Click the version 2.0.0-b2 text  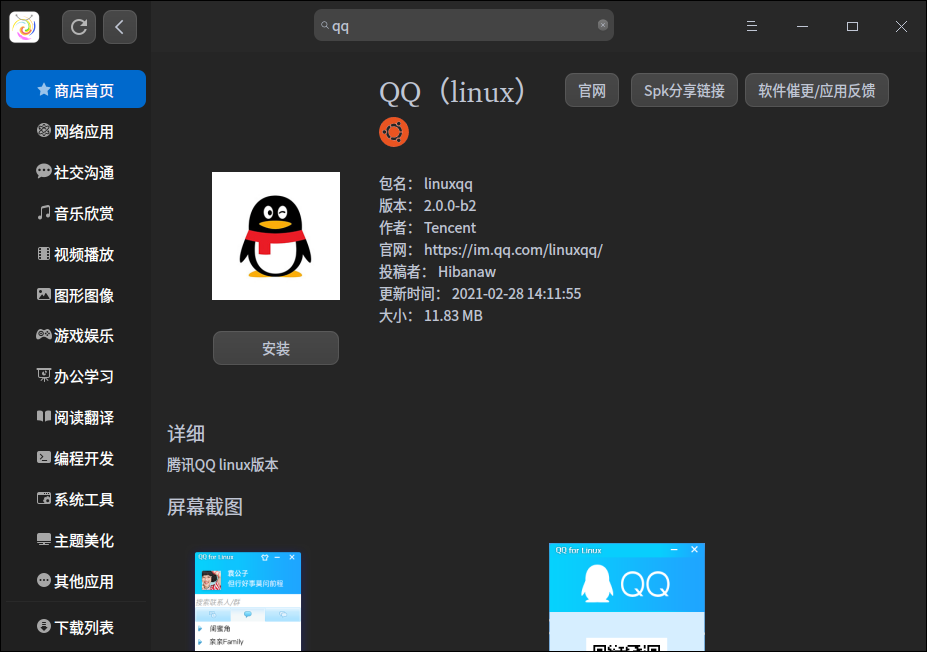pos(450,206)
